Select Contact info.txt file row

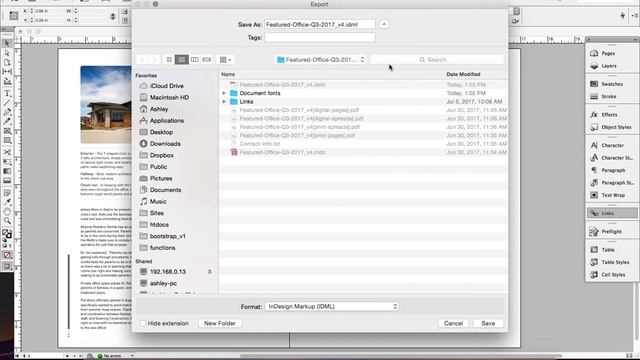click(364, 144)
